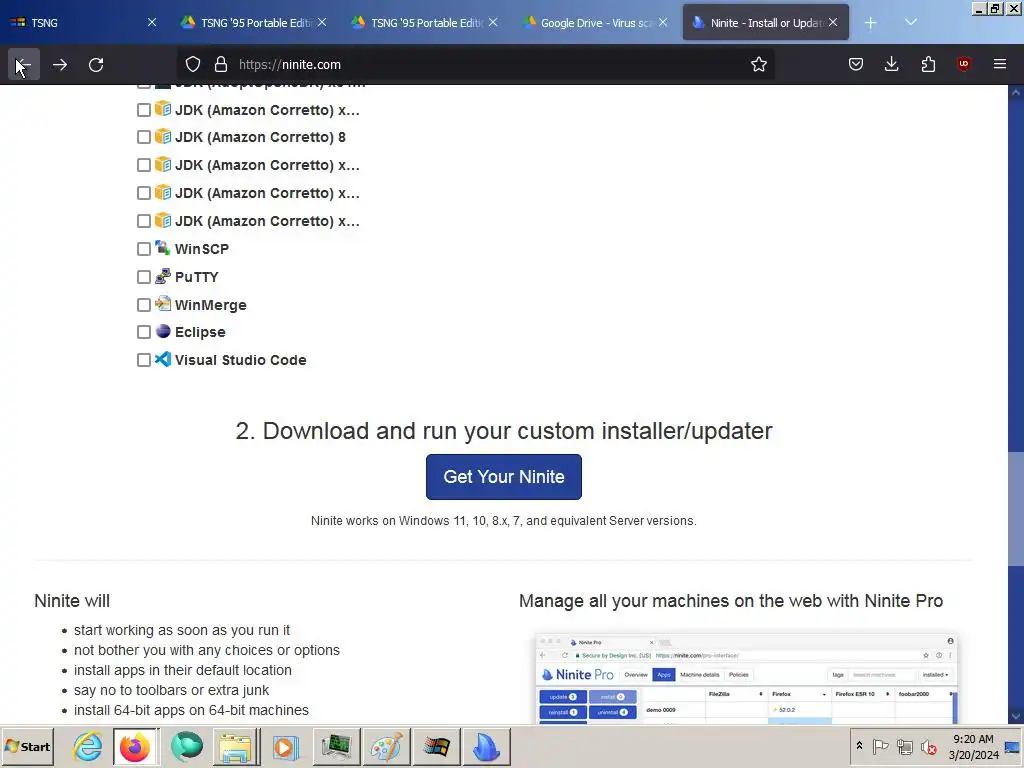This screenshot has width=1024, height=768.
Task: Select the Firefox taskbar button
Action: (x=135, y=746)
